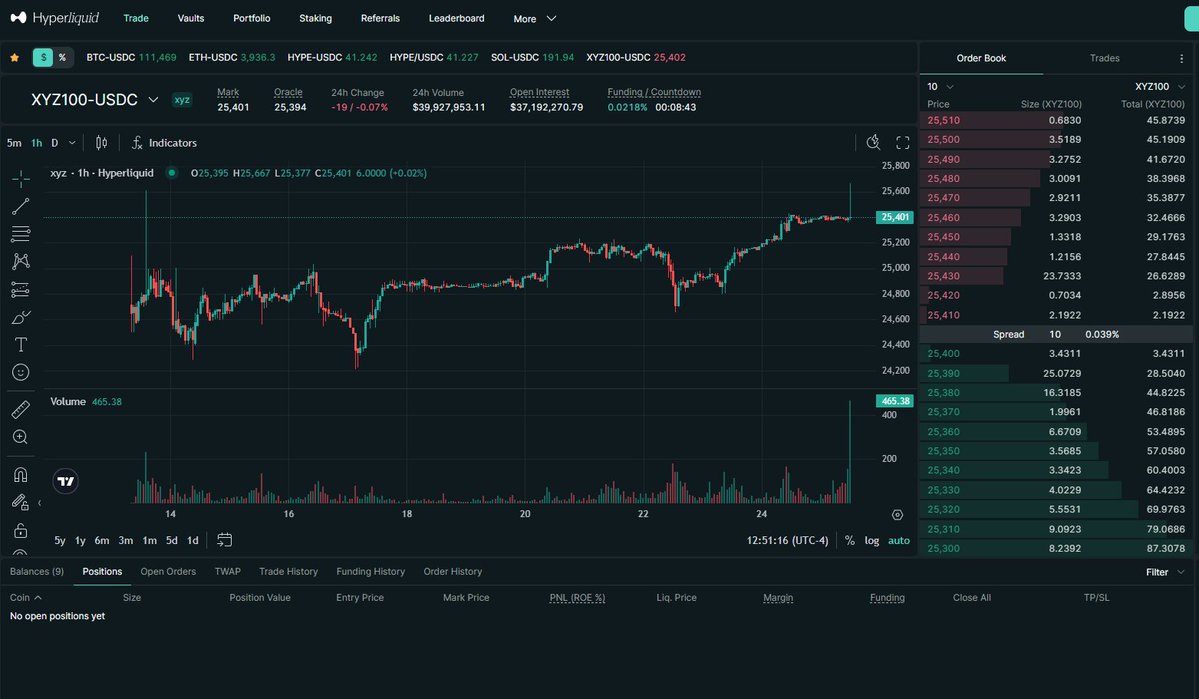Toggle auto price scale
The height and width of the screenshot is (699, 1199).
898,541
